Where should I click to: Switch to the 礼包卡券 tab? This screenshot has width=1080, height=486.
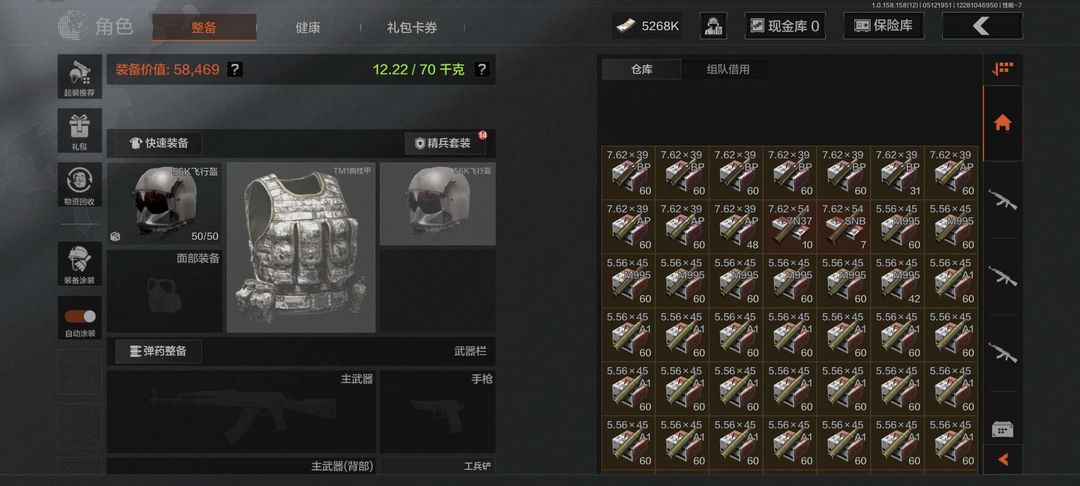(412, 28)
